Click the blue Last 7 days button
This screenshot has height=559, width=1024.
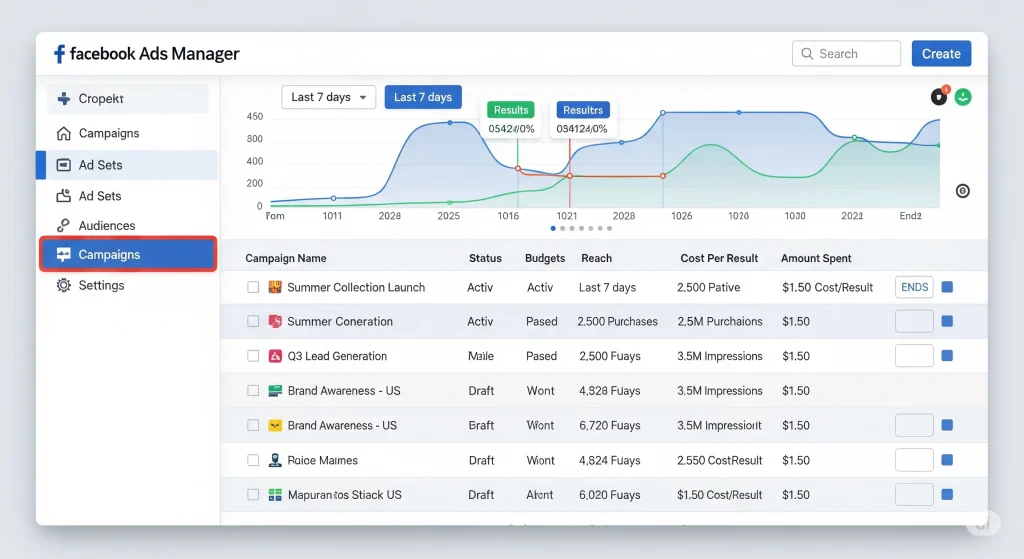[423, 97]
